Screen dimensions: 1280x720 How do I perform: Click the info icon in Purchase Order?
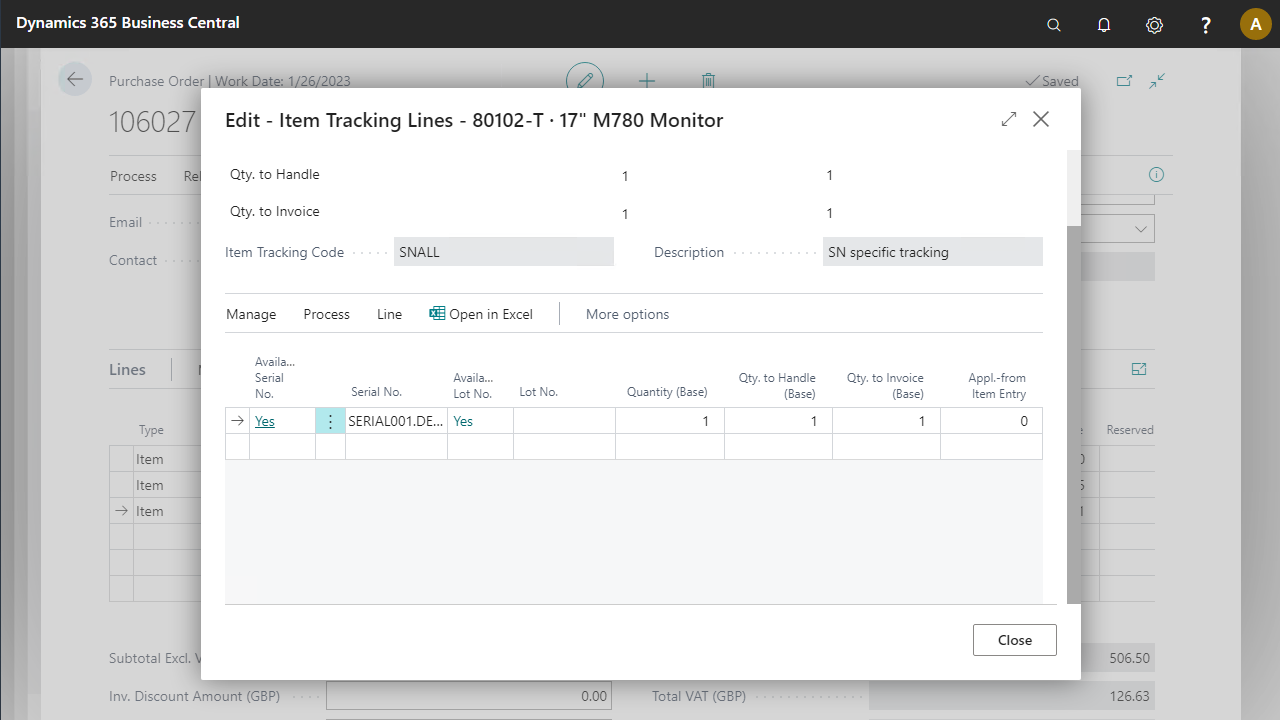coord(1156,174)
